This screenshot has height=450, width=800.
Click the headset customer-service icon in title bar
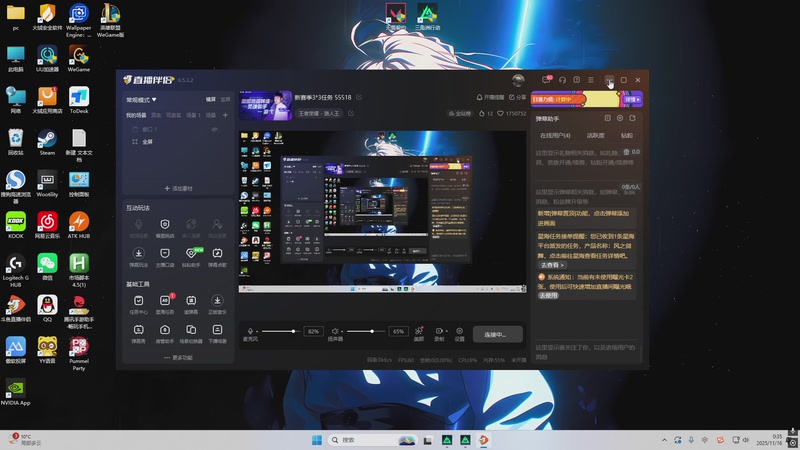562,80
